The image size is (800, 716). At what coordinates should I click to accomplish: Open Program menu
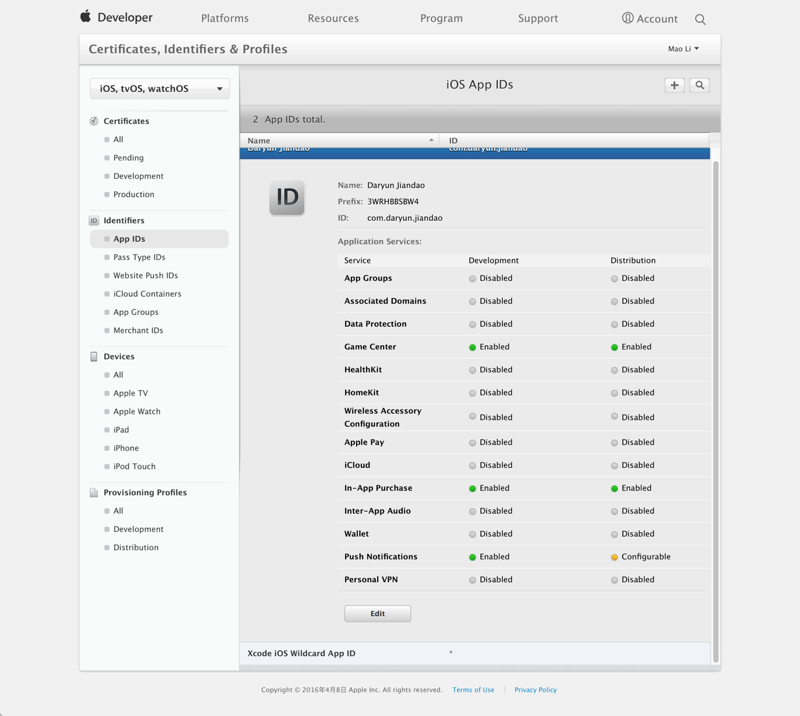(x=441, y=18)
